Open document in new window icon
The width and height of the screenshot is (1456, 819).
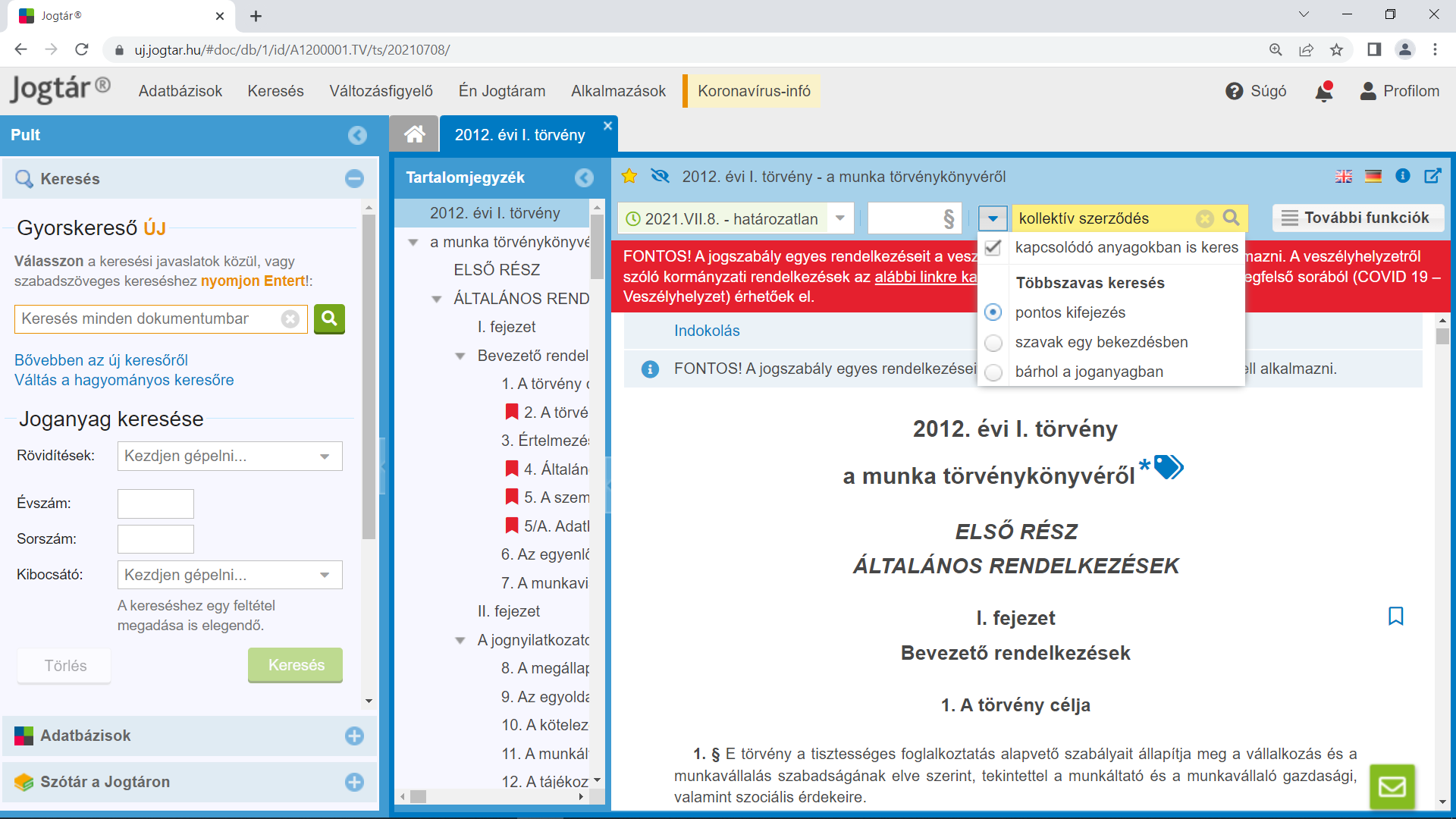(1432, 176)
